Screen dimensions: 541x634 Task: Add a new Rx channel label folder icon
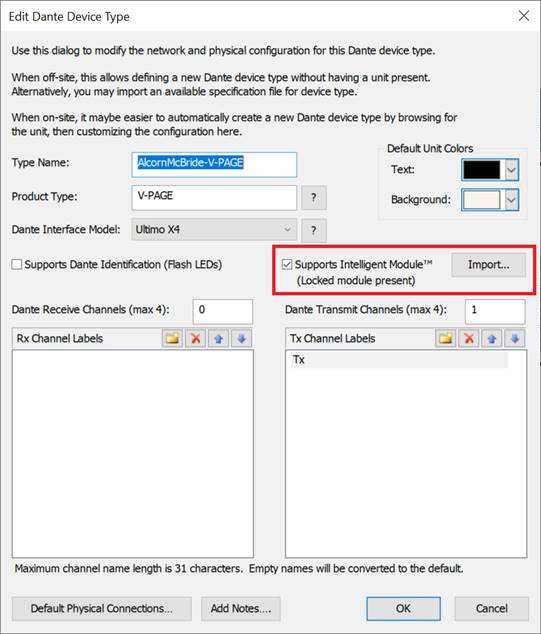[172, 338]
